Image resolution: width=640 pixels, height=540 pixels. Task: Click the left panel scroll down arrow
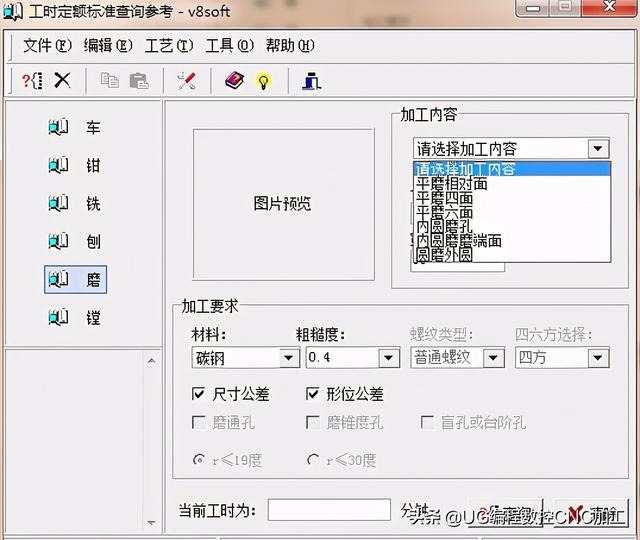tap(151, 522)
